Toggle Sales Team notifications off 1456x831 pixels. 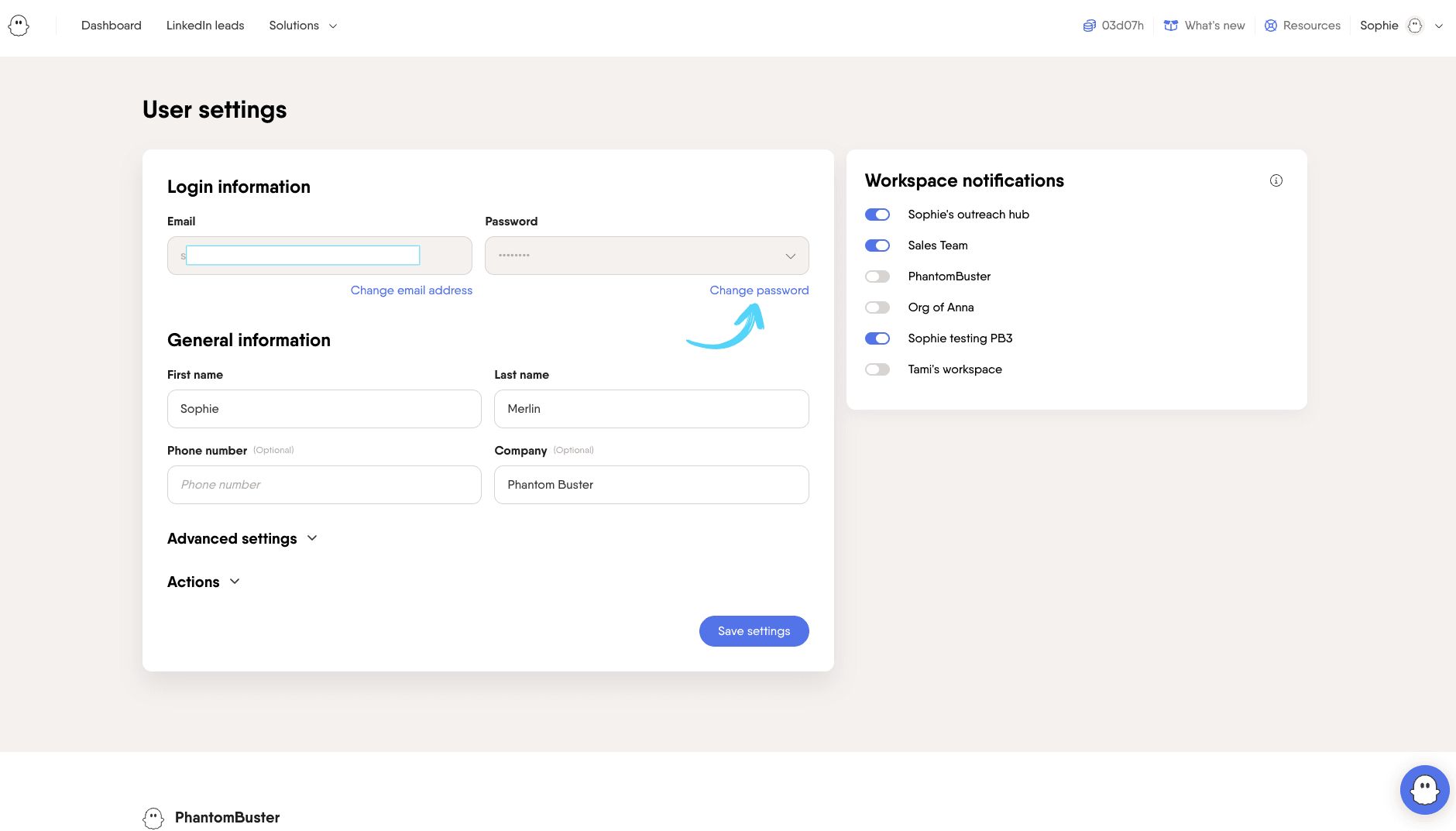tap(877, 246)
